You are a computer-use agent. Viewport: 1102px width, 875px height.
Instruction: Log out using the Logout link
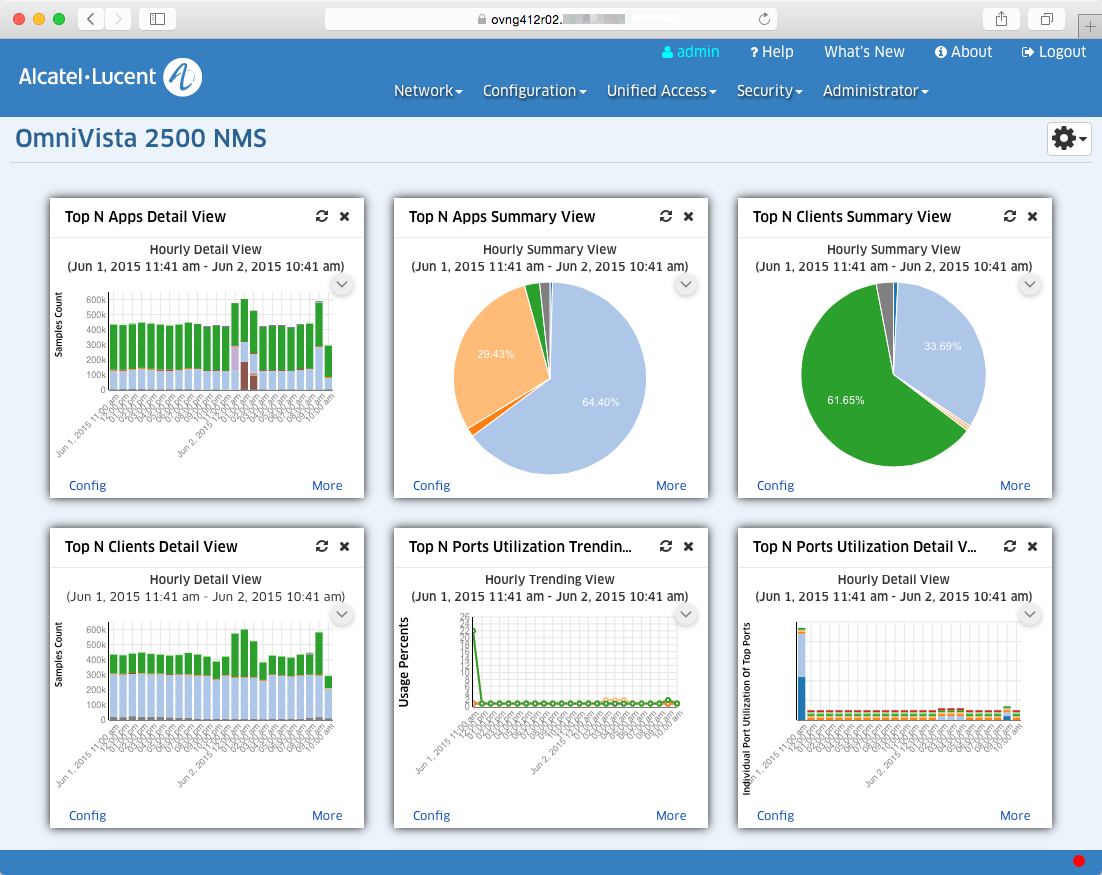tap(1053, 52)
